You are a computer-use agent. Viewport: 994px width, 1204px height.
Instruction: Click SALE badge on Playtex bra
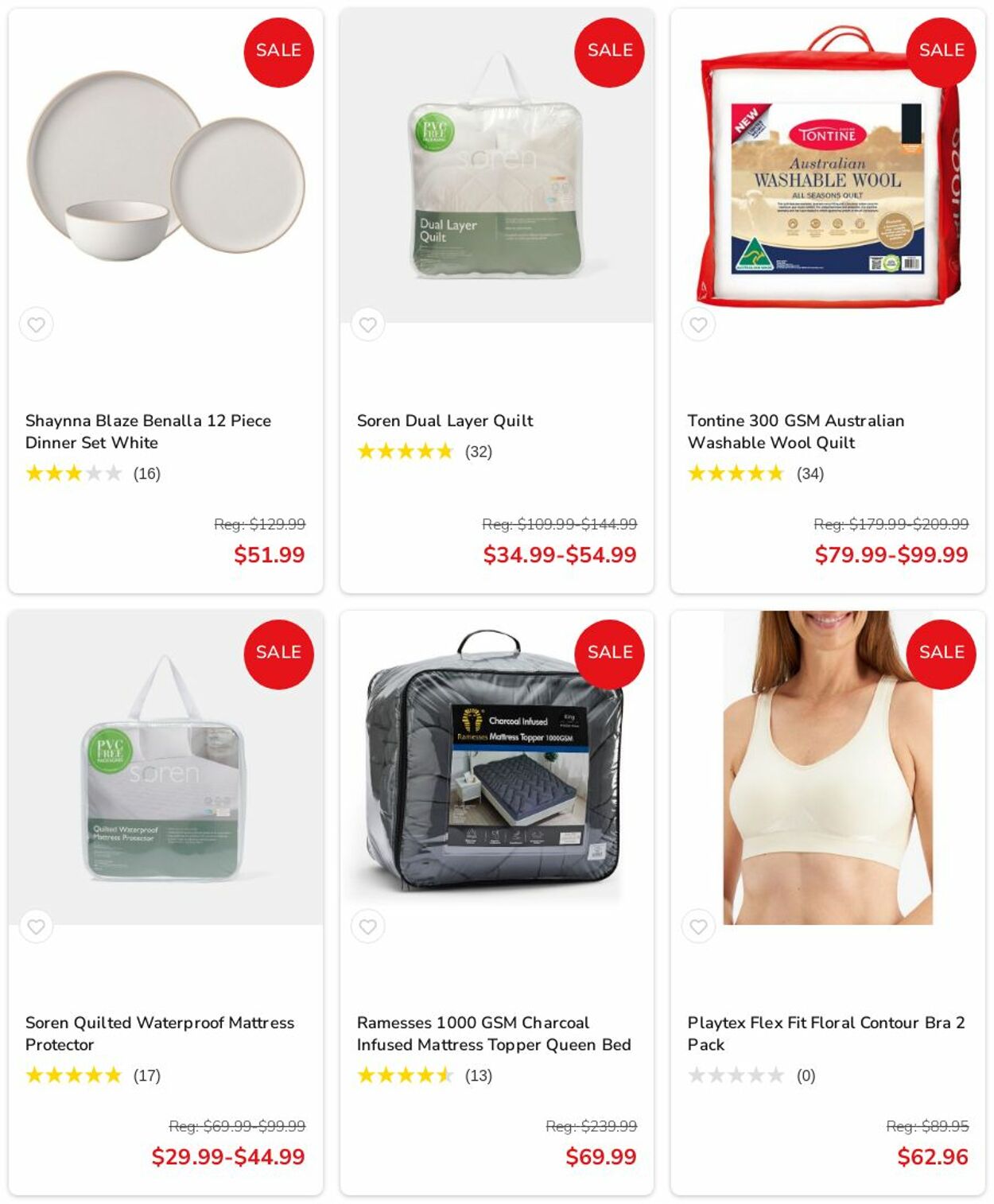pos(941,654)
